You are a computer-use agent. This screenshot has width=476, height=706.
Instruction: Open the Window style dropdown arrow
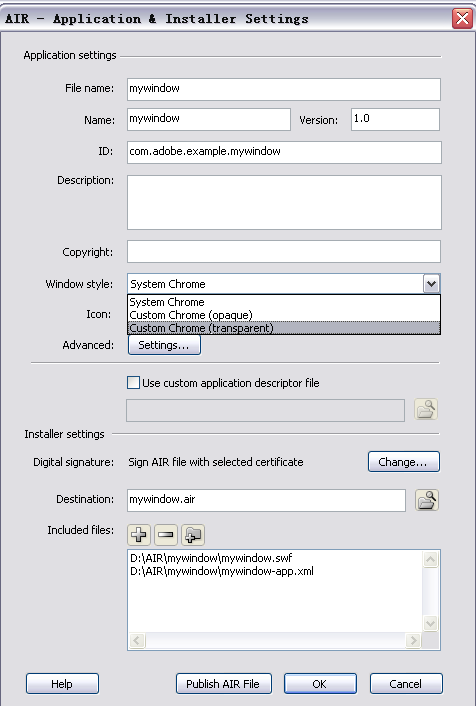click(x=431, y=284)
